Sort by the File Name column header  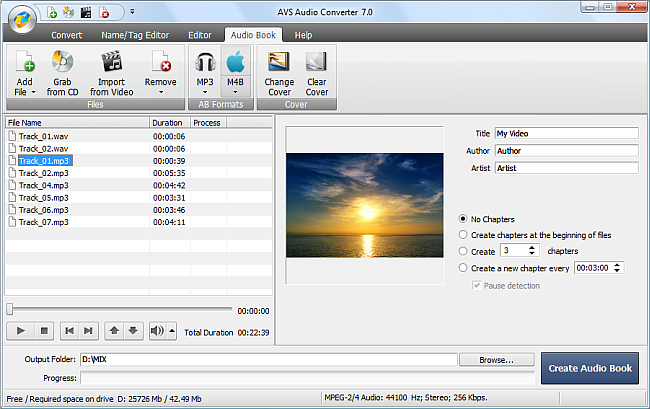[77, 123]
